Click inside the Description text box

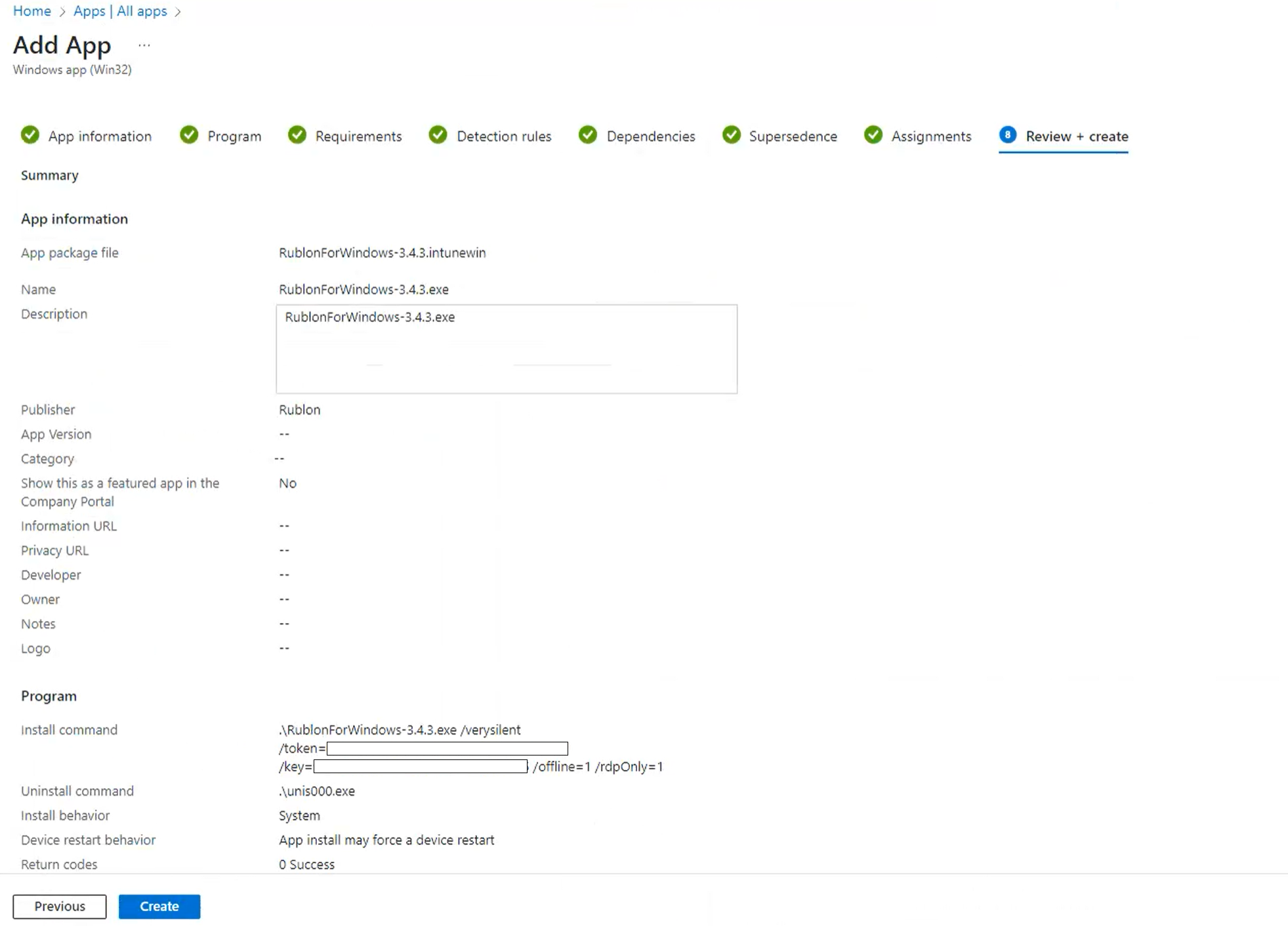point(507,349)
